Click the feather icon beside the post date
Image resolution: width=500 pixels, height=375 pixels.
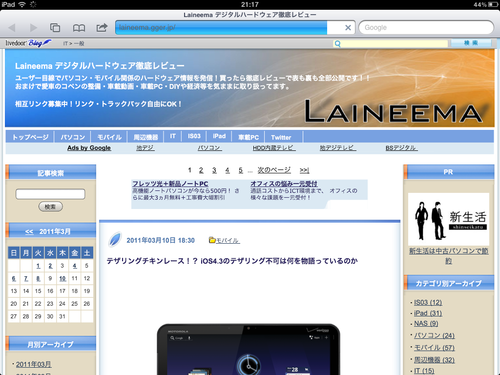pyautogui.click(x=114, y=240)
